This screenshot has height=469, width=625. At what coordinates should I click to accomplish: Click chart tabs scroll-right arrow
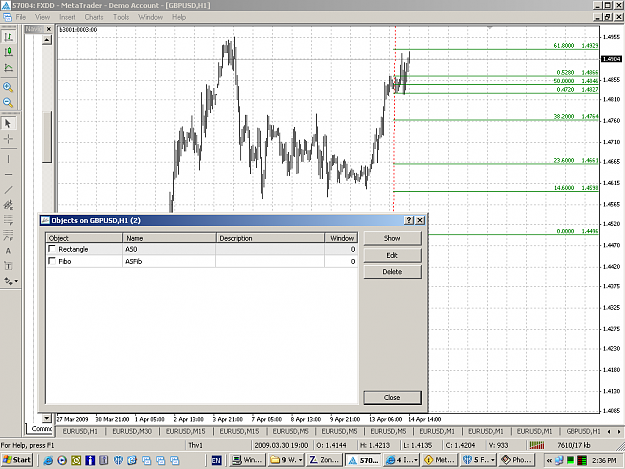tap(619, 432)
